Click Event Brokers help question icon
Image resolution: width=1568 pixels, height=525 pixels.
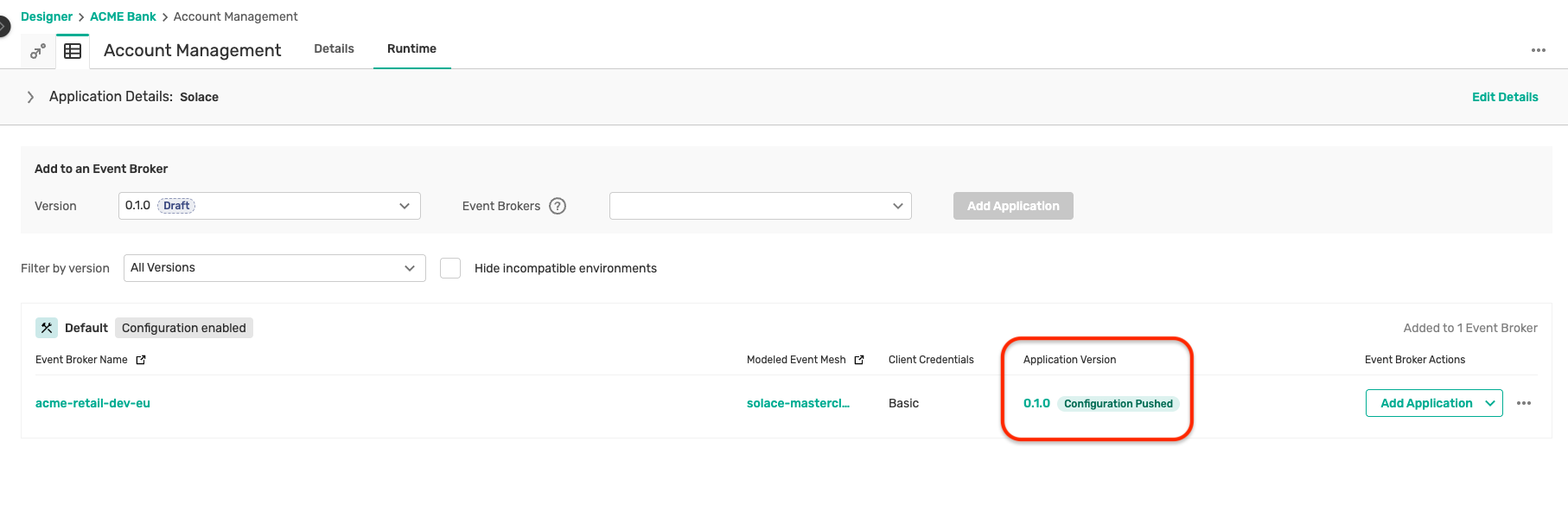point(558,206)
